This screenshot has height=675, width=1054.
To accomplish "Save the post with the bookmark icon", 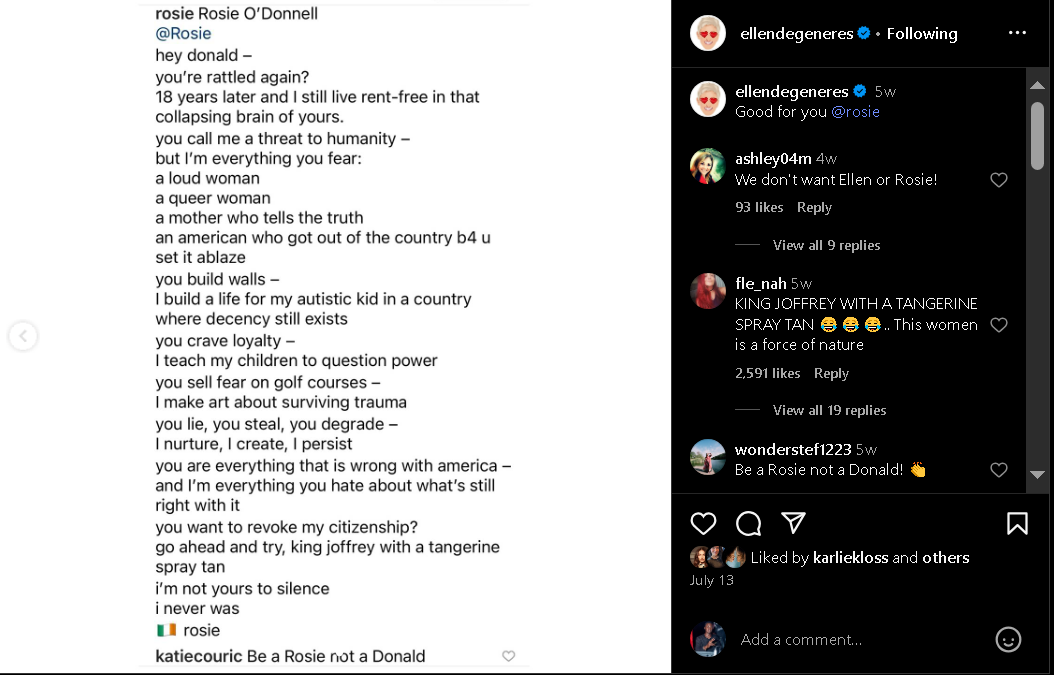I will 1017,523.
